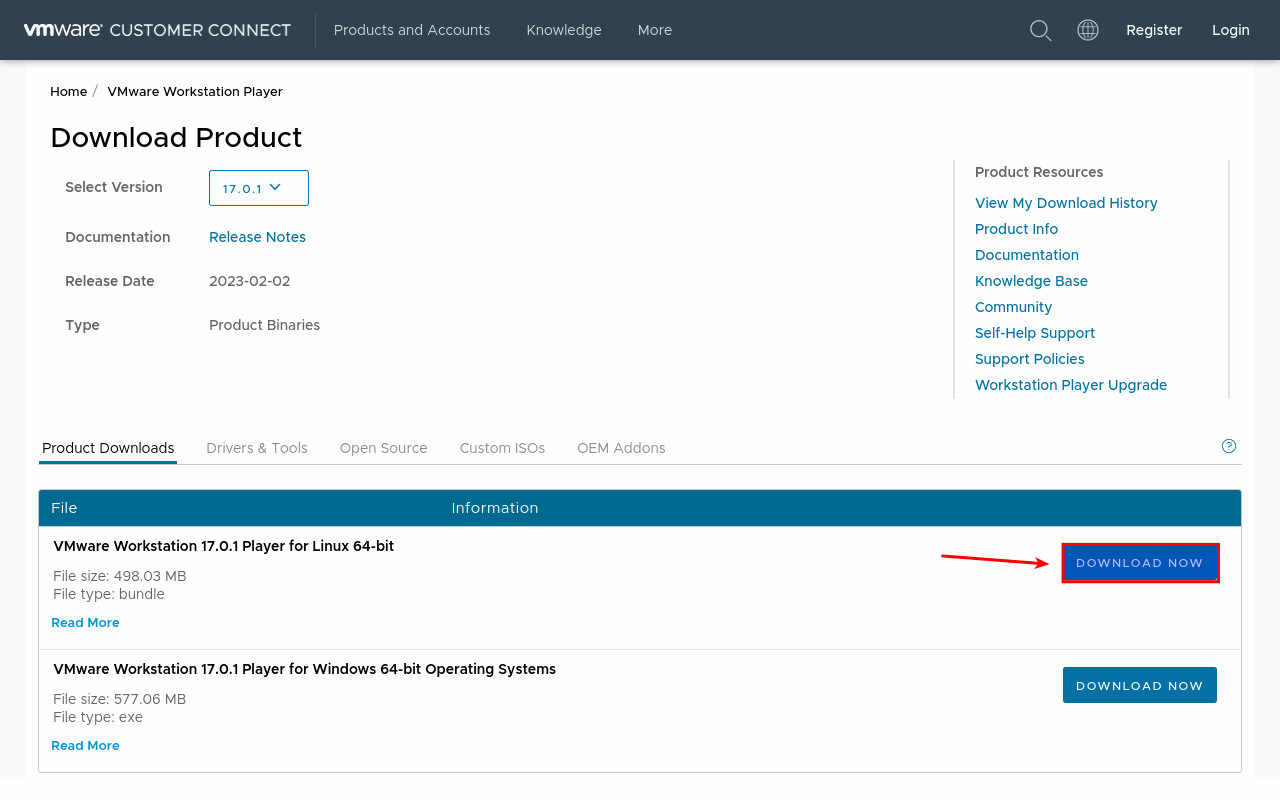Screen dimensions: 1280x800
Task: Click Register in the header
Action: [x=1154, y=30]
